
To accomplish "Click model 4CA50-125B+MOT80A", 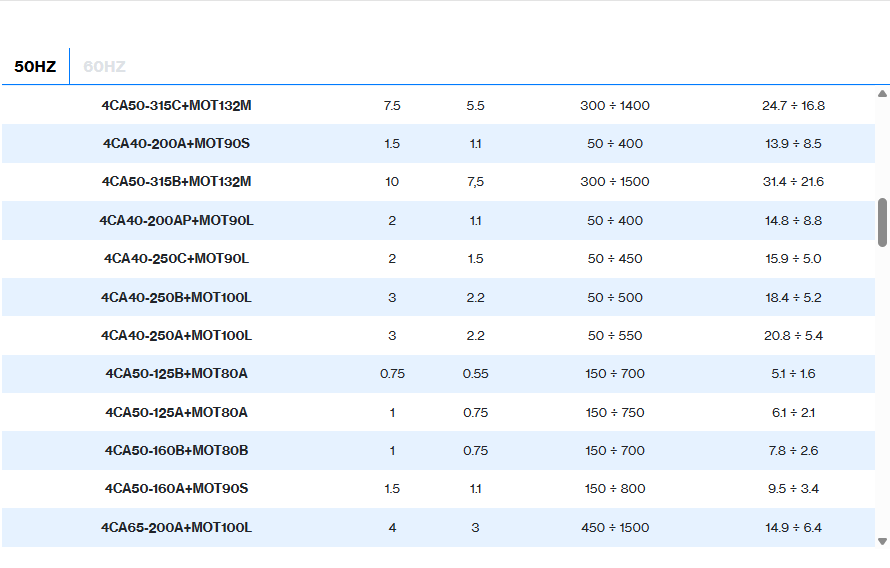I will click(176, 374).
